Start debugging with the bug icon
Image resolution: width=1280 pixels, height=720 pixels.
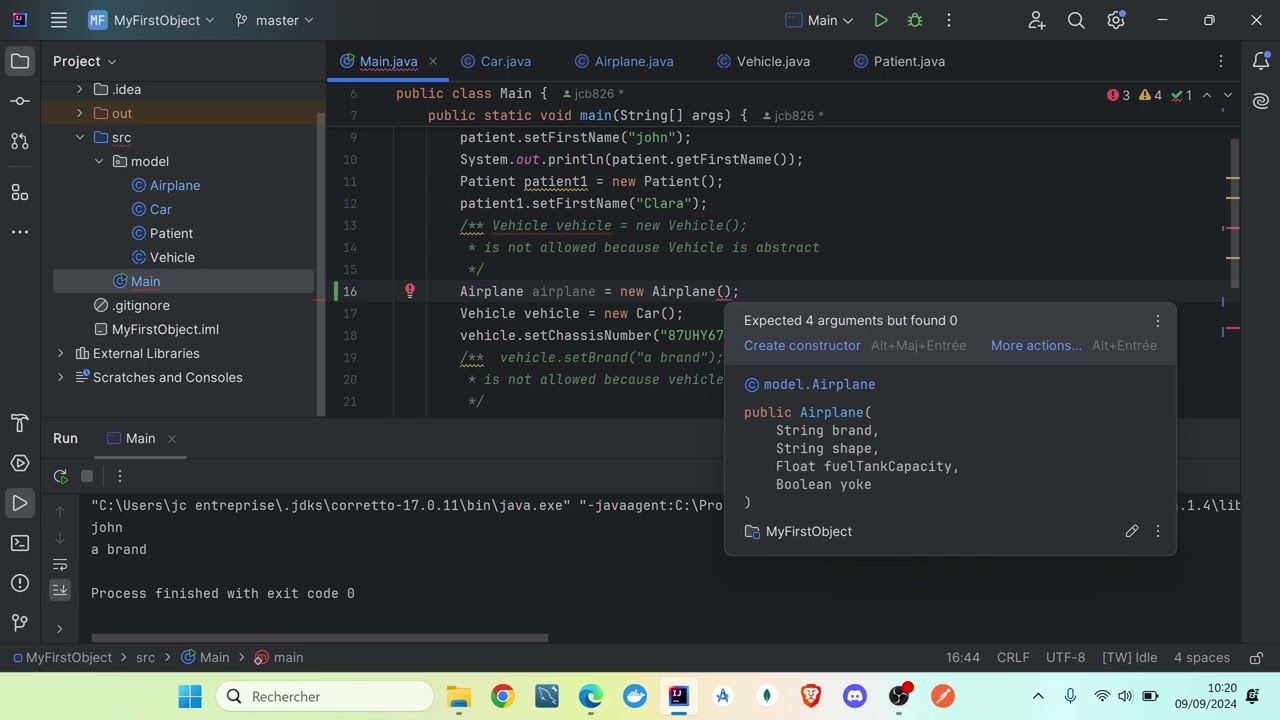click(x=914, y=20)
